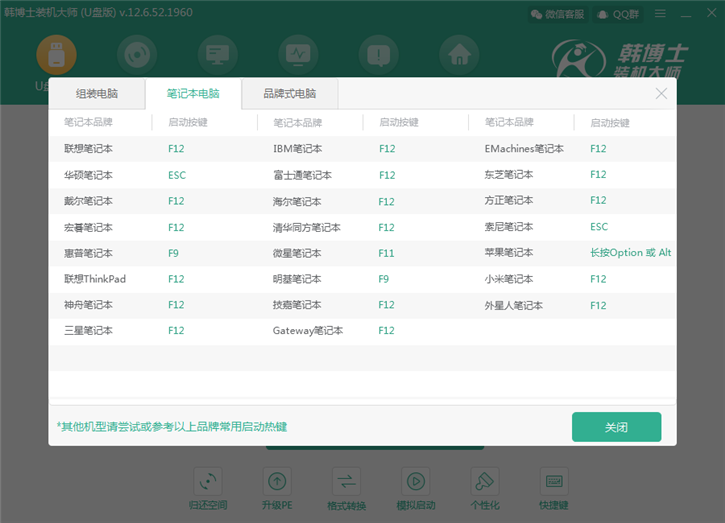Click the 联想笔记本 row entry
Image resolution: width=725 pixels, height=523 pixels.
pyautogui.click(x=89, y=149)
